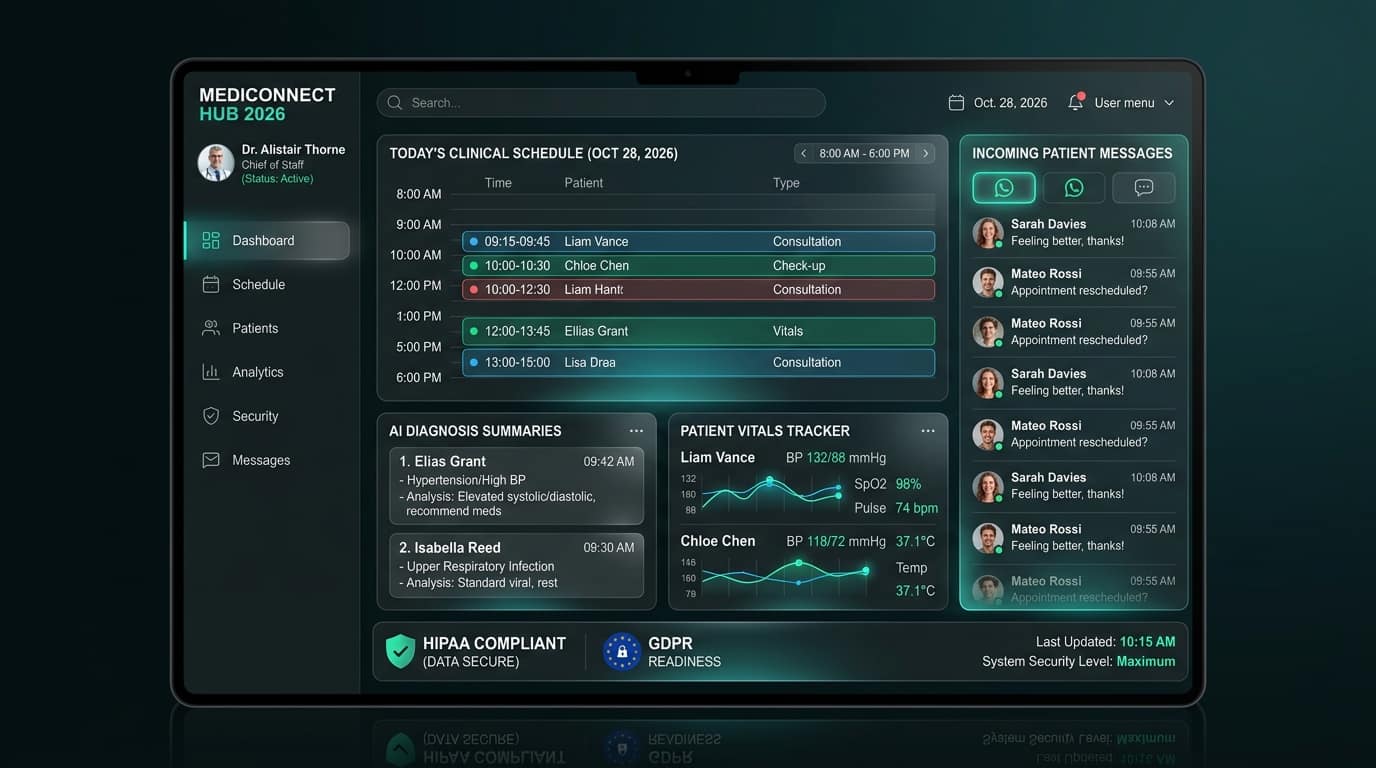Click the MediConnect Hub 2026 logo text
Viewport: 1376px width, 768px height.
267,104
